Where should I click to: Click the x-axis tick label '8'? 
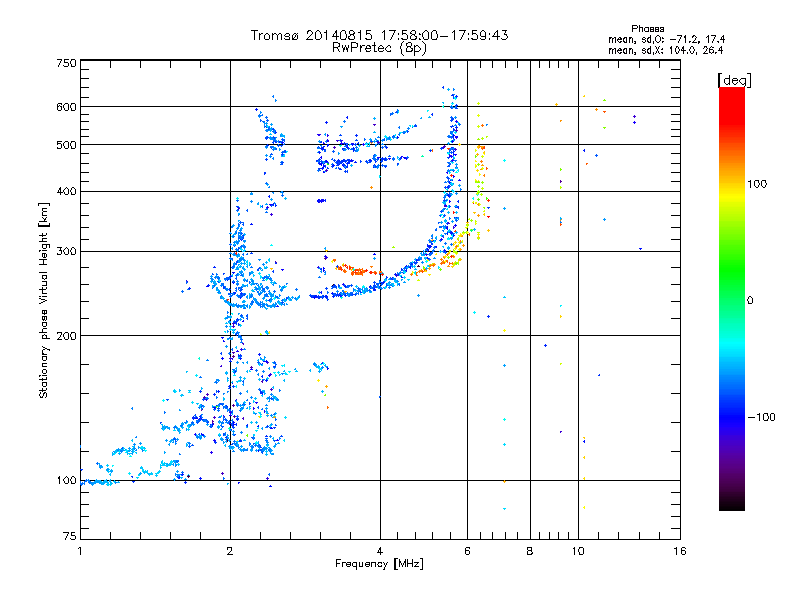click(530, 551)
